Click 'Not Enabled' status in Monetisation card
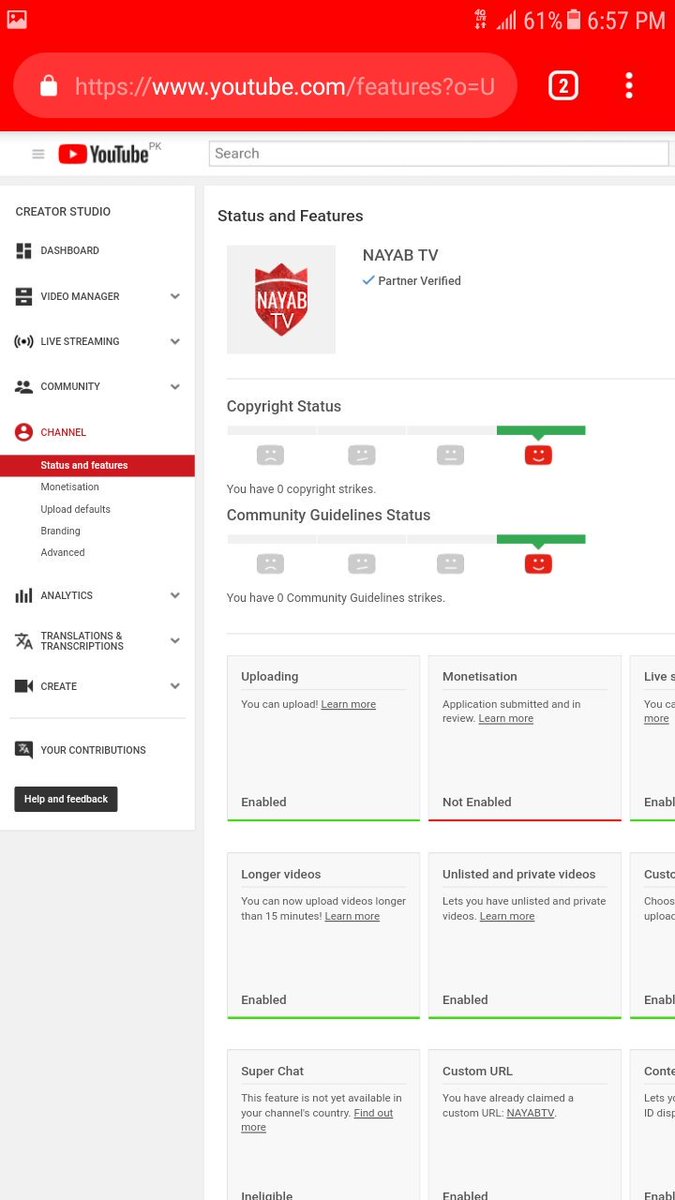The width and height of the screenshot is (675, 1200). pos(477,802)
